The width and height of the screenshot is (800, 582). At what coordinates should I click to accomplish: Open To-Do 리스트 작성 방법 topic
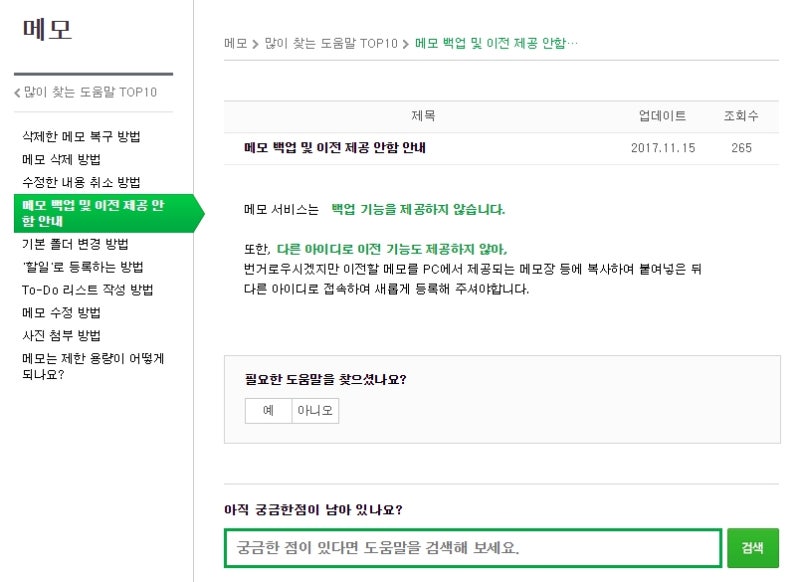pos(87,290)
